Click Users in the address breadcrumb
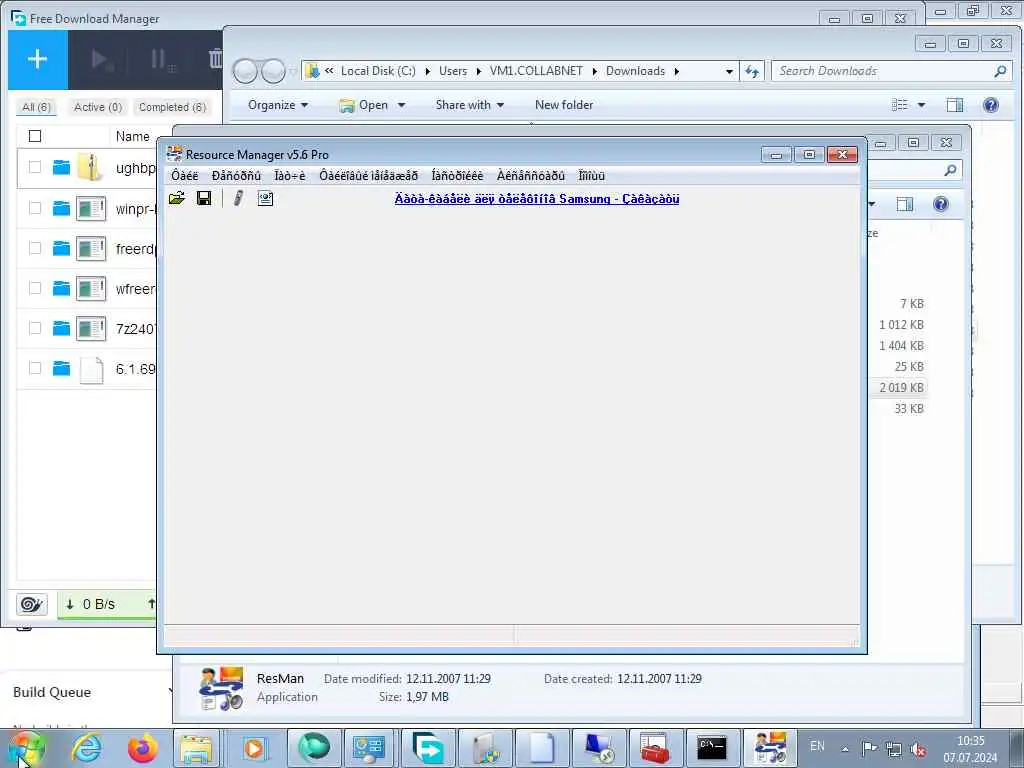This screenshot has height=768, width=1024. click(453, 71)
